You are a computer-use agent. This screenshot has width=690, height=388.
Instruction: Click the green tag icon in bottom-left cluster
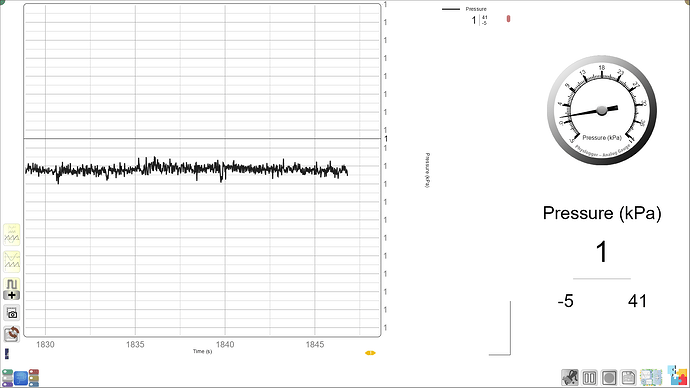pos(7,373)
